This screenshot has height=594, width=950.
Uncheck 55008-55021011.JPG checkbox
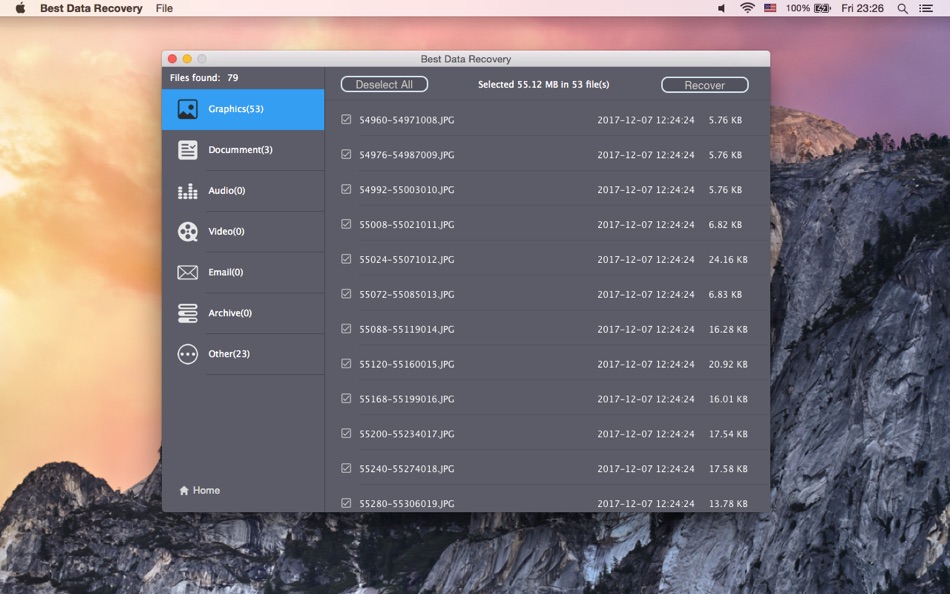(346, 224)
